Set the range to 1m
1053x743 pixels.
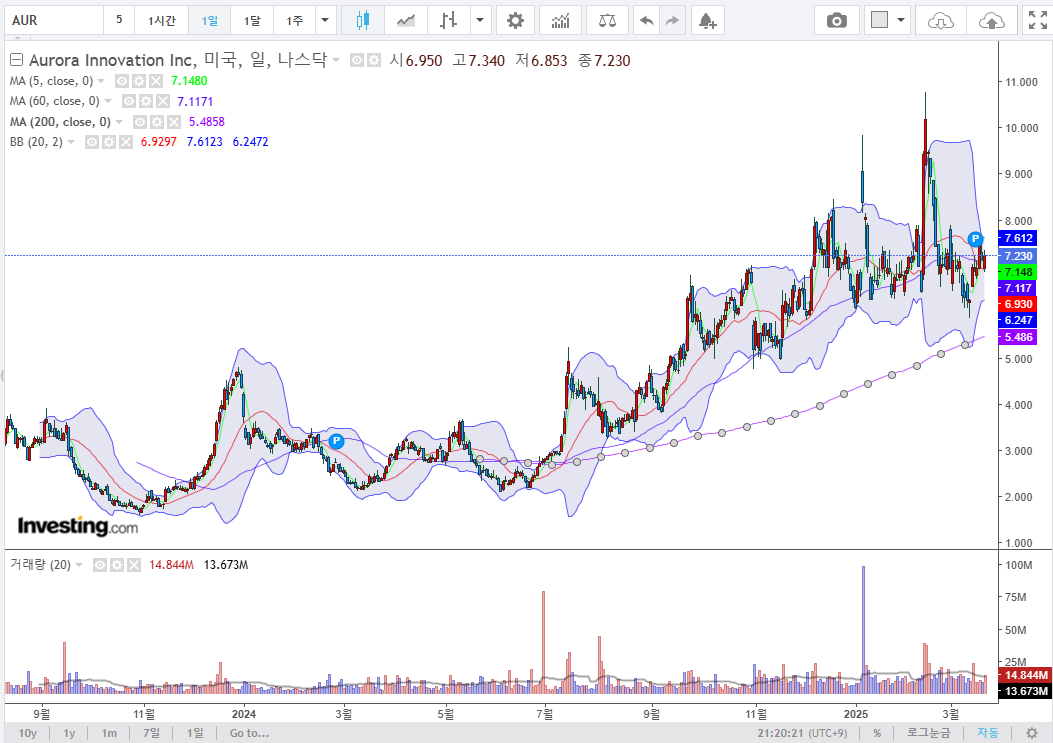pos(109,733)
